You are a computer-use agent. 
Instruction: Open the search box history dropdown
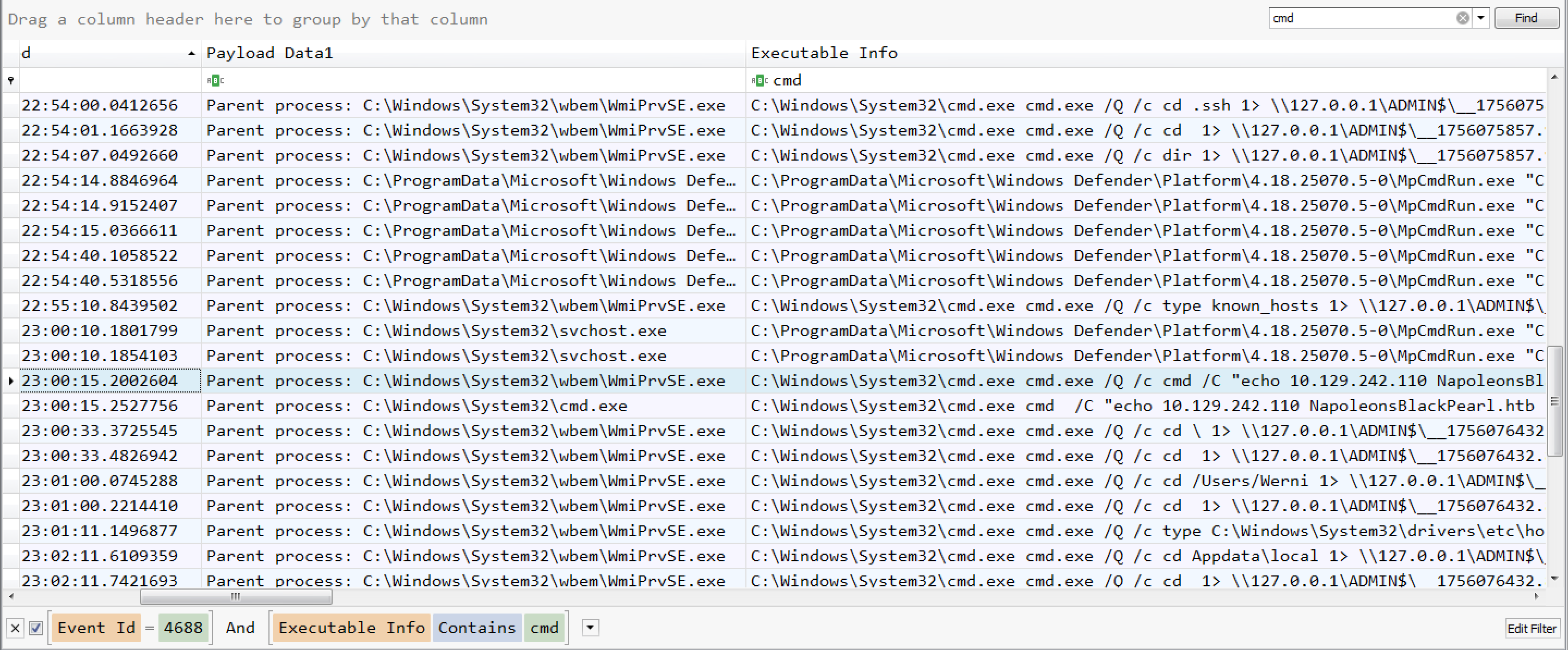tap(1480, 19)
